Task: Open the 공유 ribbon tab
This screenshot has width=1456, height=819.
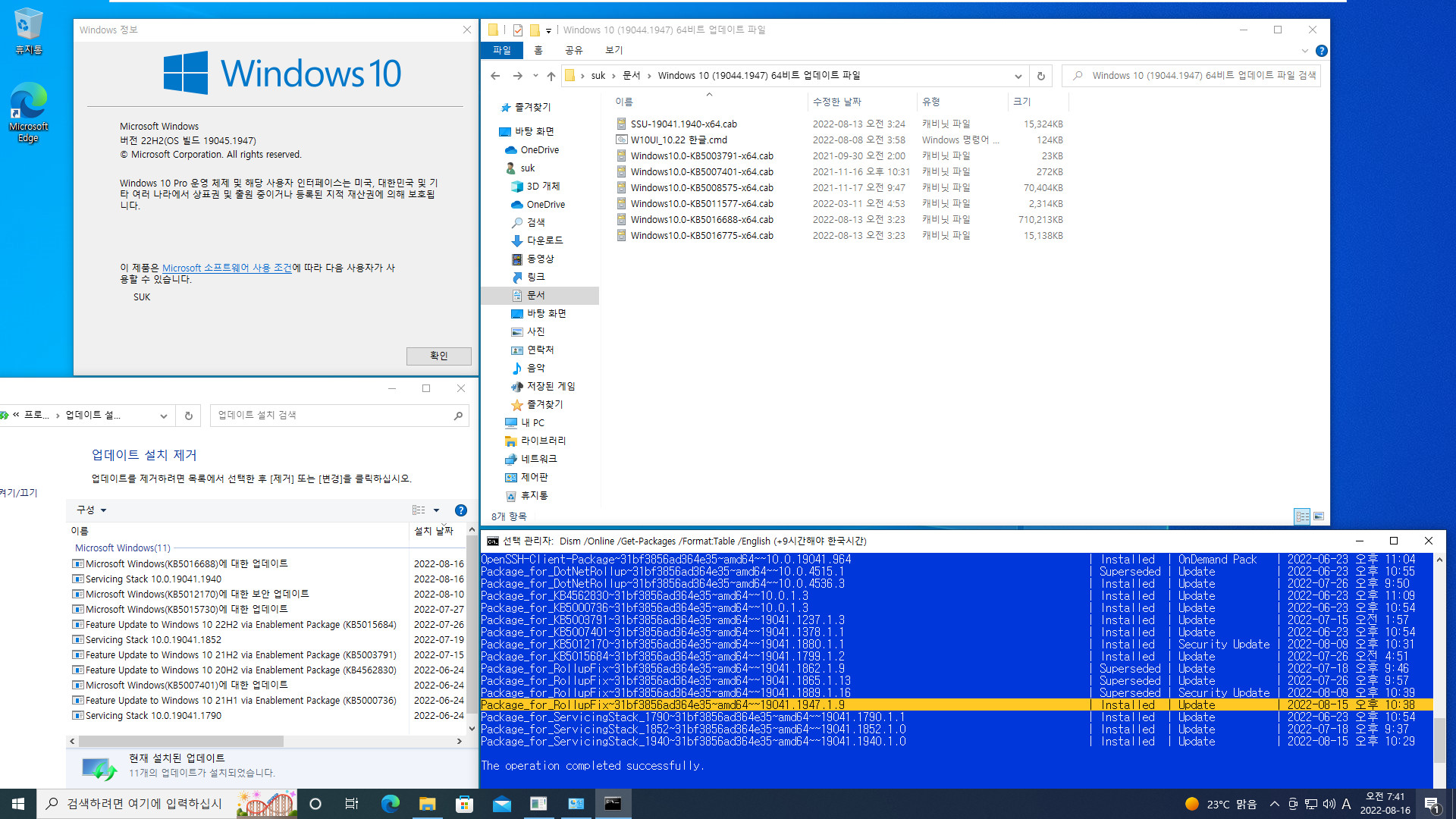Action: click(x=574, y=50)
